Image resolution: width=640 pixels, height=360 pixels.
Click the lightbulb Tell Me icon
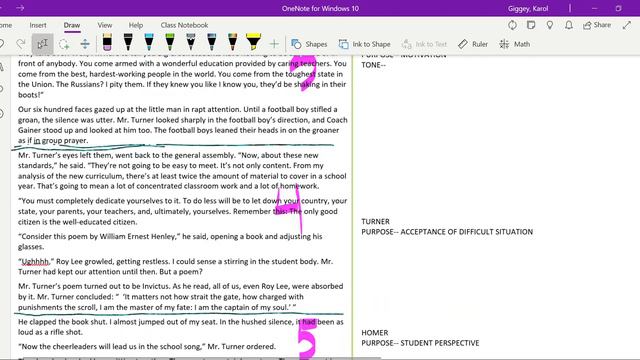550,25
